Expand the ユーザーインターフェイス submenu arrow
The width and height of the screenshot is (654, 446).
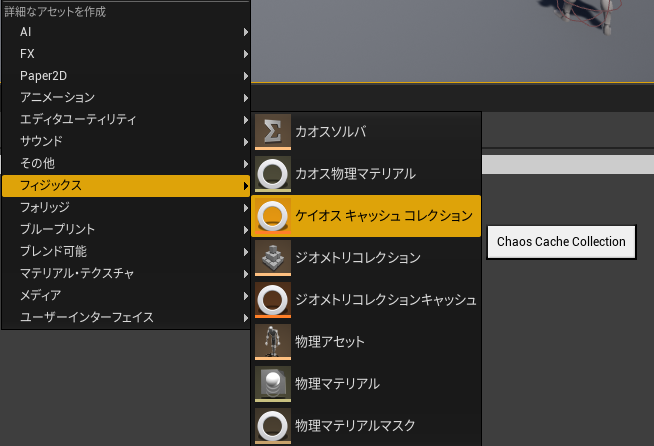pyautogui.click(x=246, y=318)
